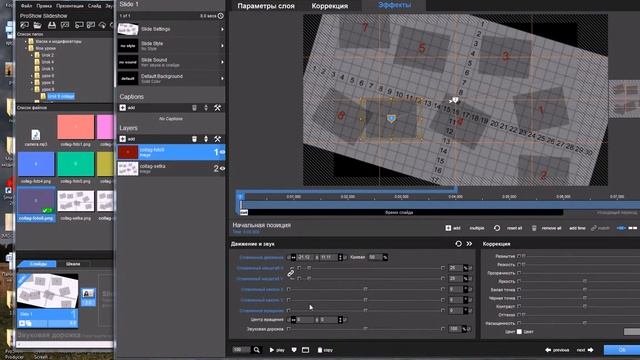The image size is (640, 360).
Task: Click the zoom magnifier icon below preview
Action: tap(257, 350)
